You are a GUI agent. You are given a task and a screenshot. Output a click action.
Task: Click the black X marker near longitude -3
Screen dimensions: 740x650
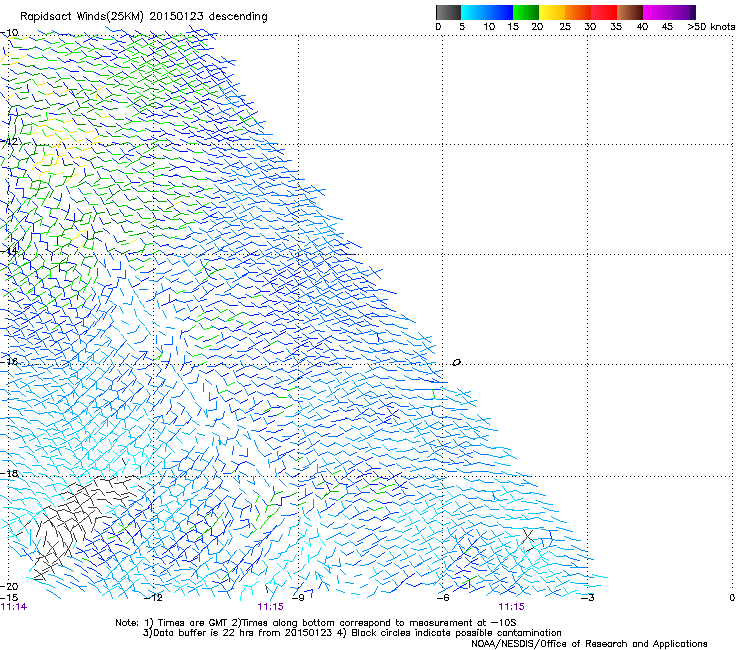(528, 536)
